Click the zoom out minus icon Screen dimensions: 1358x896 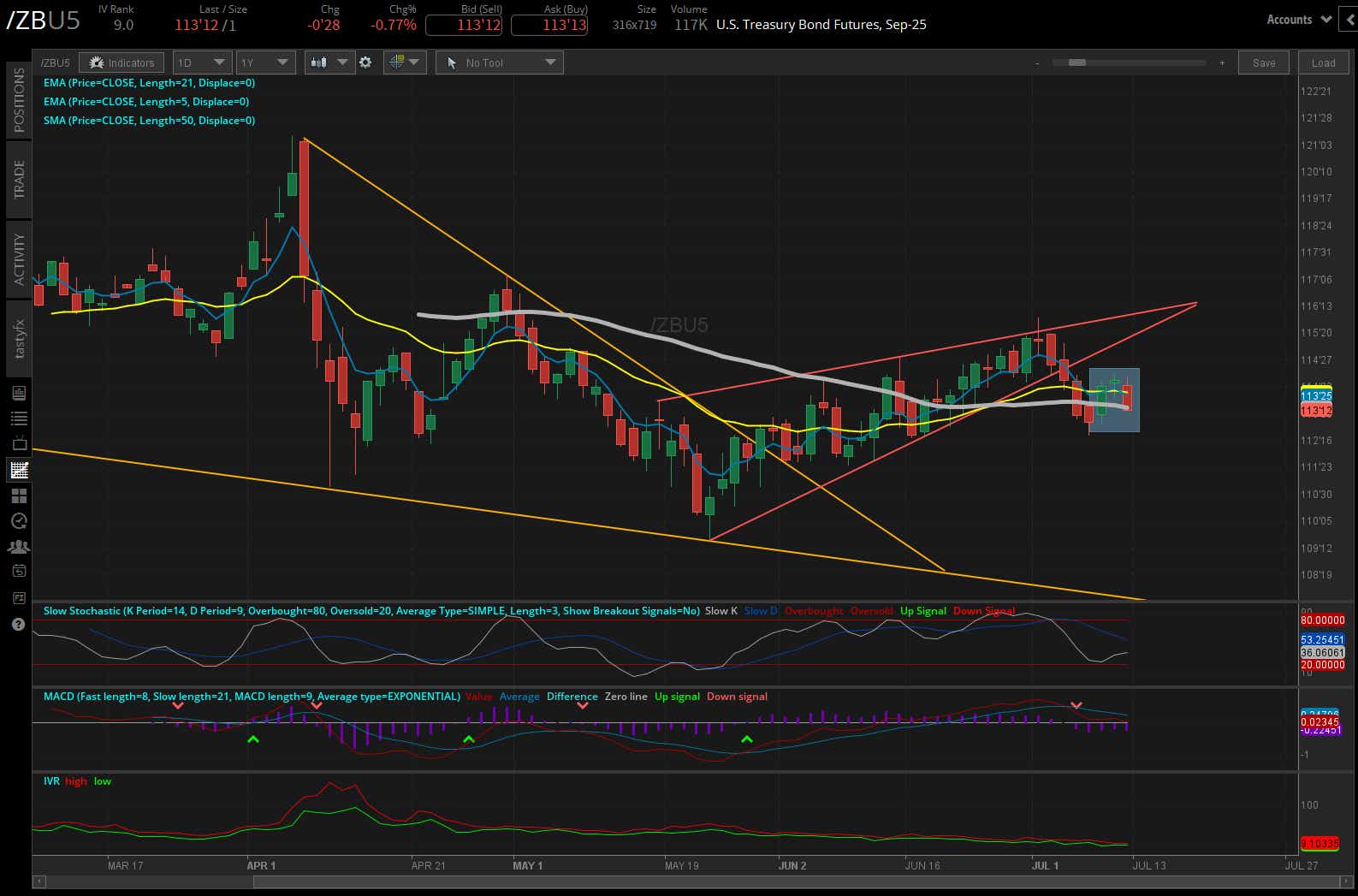pos(1037,62)
